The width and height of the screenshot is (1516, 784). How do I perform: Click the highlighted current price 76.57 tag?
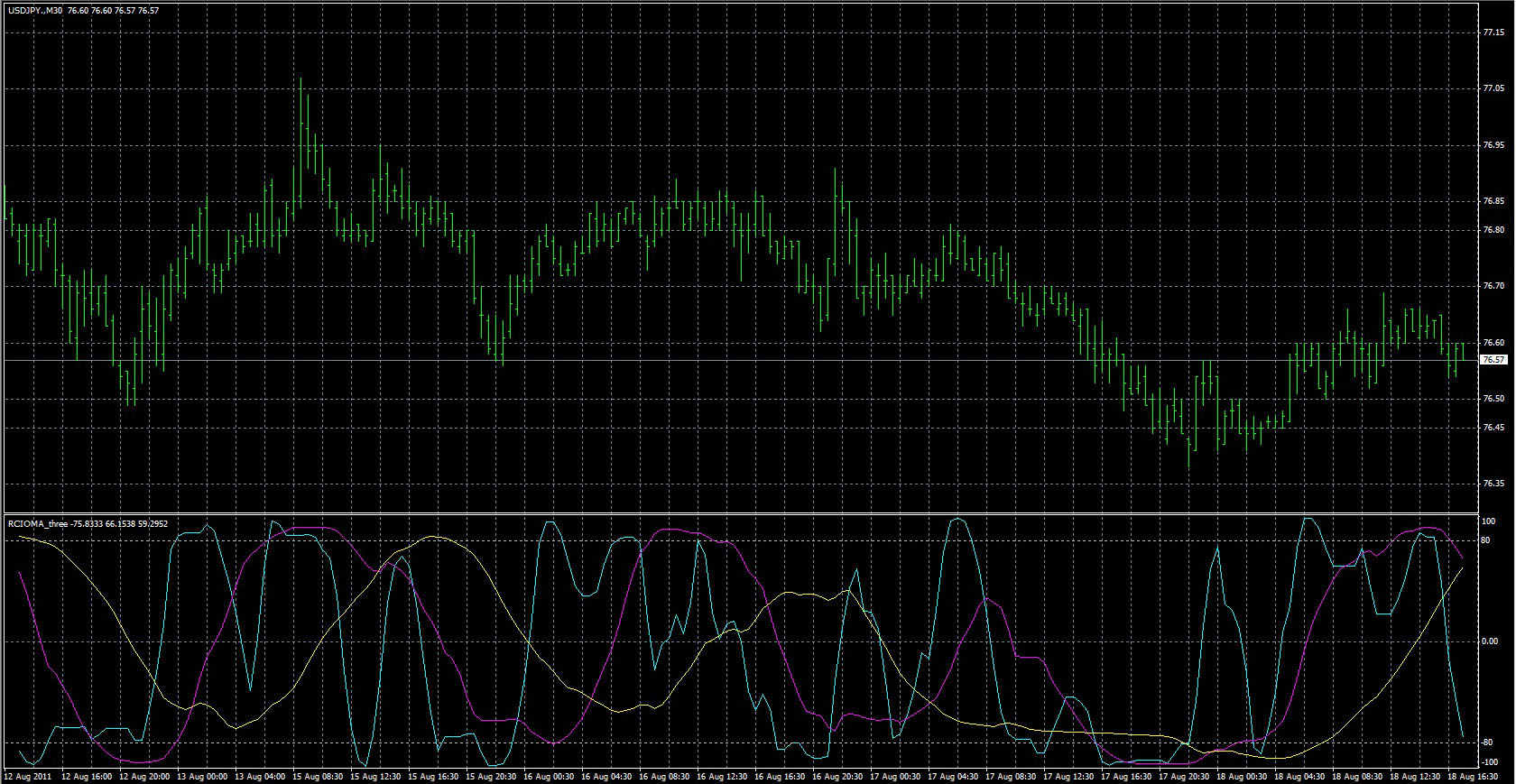coord(1493,360)
